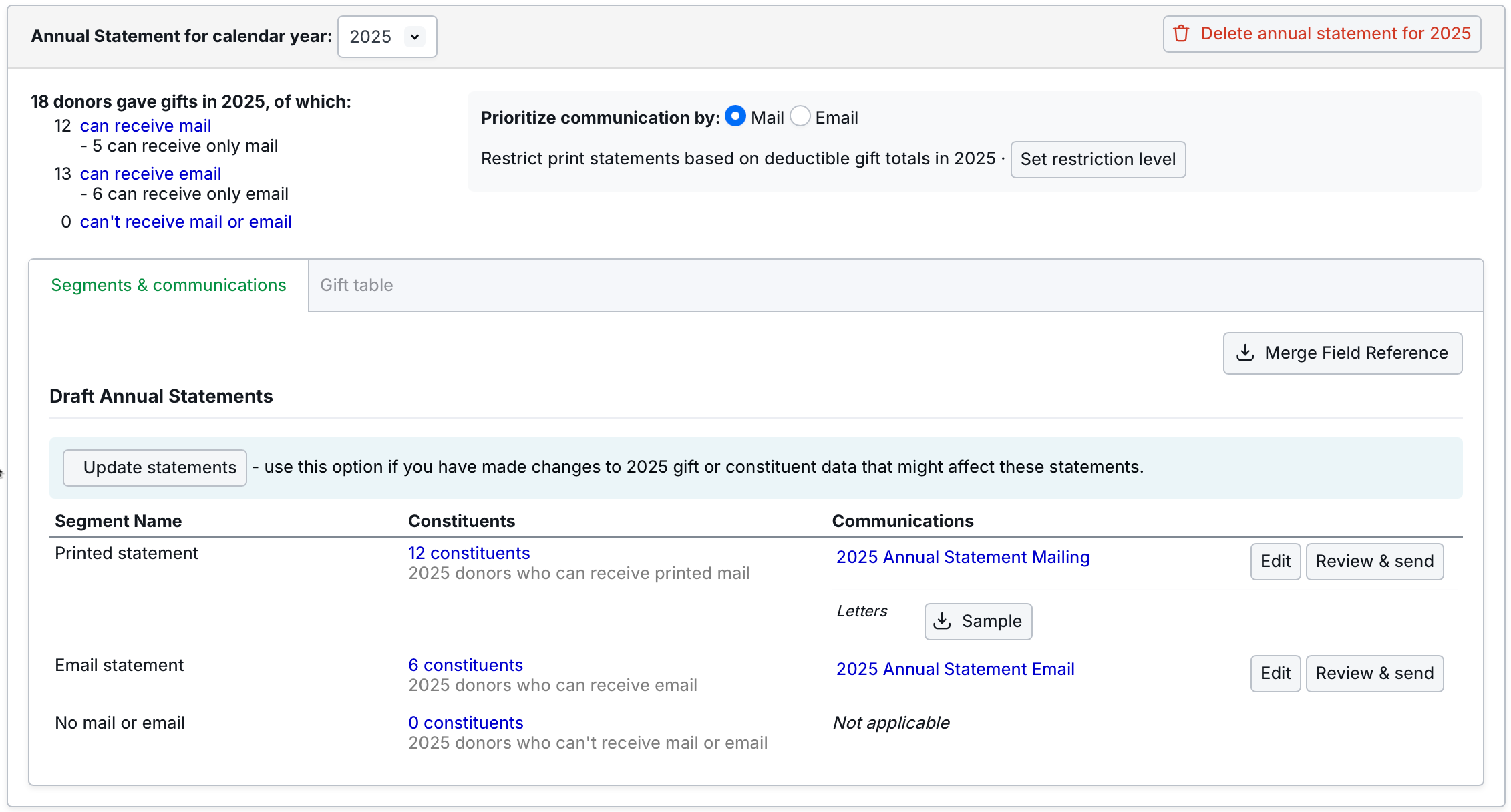Open the 0 constituents link
This screenshot has height=812, width=1511.
click(x=466, y=723)
